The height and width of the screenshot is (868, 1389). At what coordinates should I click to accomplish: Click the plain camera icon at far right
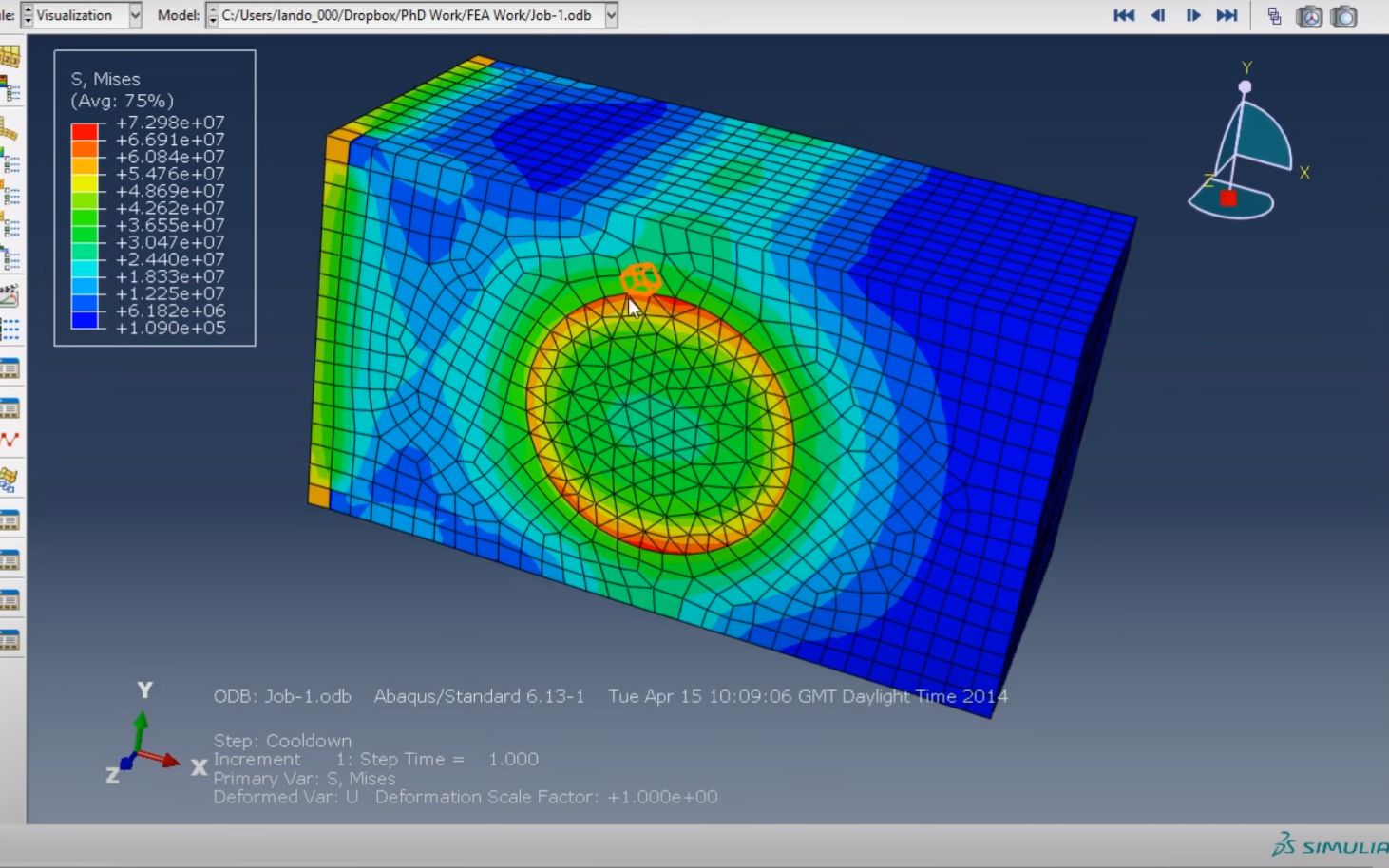pos(1344,16)
